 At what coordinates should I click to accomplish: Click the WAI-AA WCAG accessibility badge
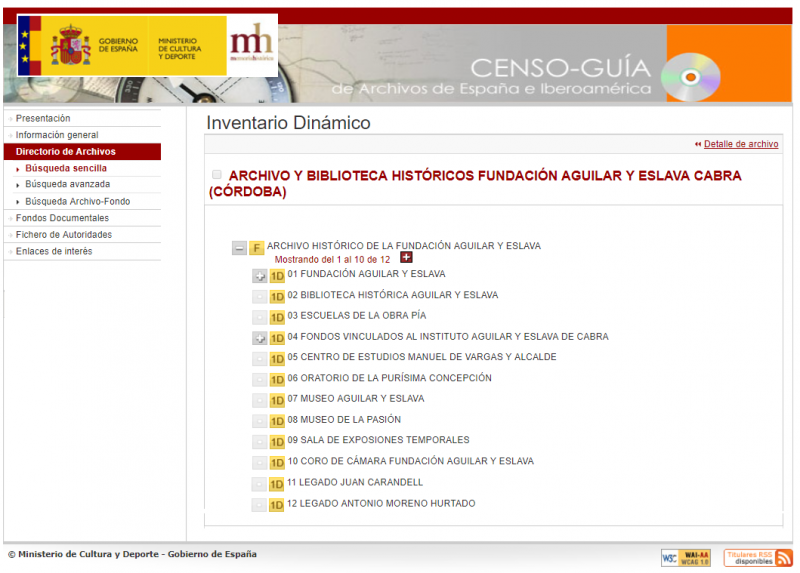point(685,557)
